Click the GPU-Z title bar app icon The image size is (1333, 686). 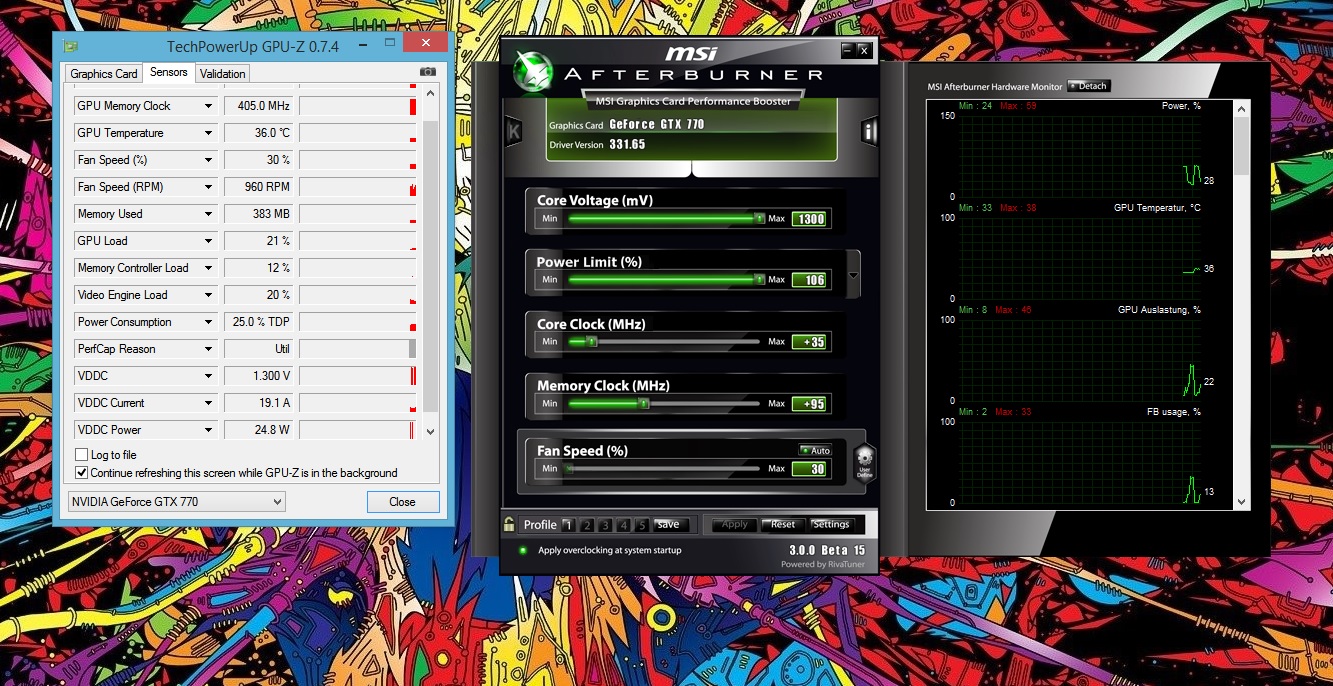[x=70, y=46]
